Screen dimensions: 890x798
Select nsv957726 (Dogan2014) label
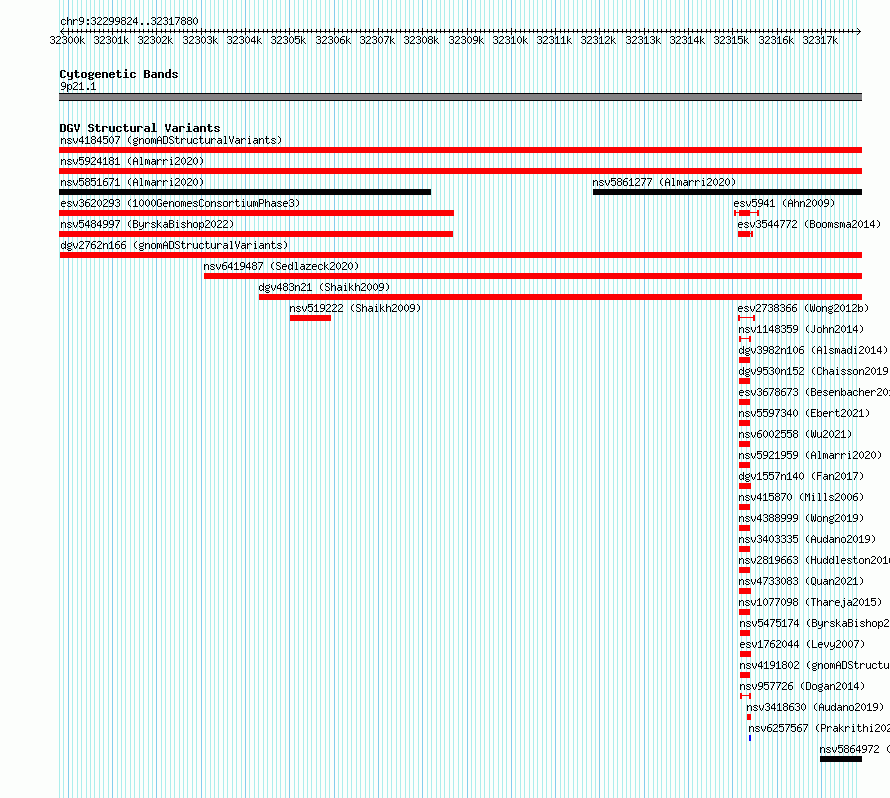[x=803, y=686]
